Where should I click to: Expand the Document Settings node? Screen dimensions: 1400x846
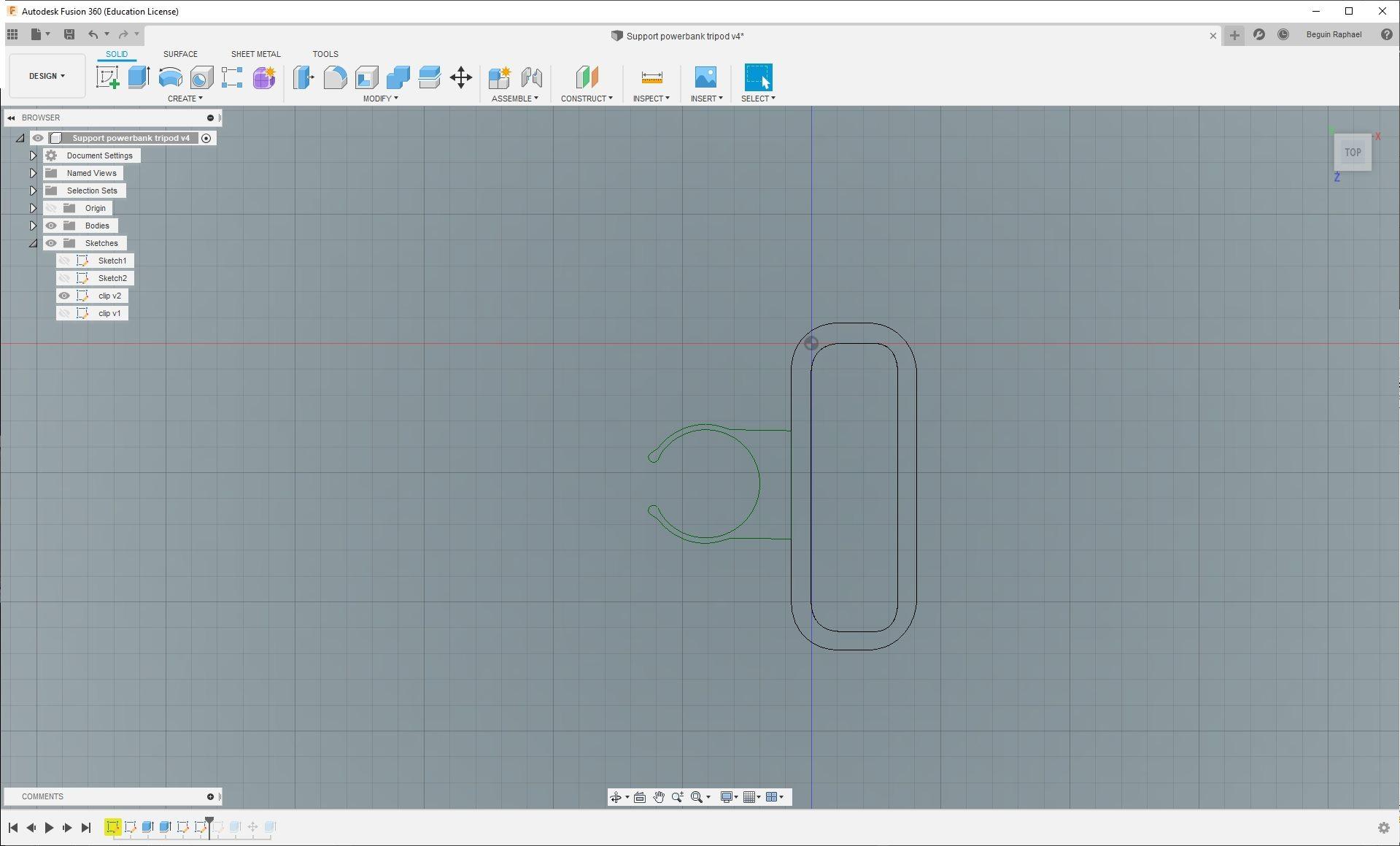click(33, 155)
